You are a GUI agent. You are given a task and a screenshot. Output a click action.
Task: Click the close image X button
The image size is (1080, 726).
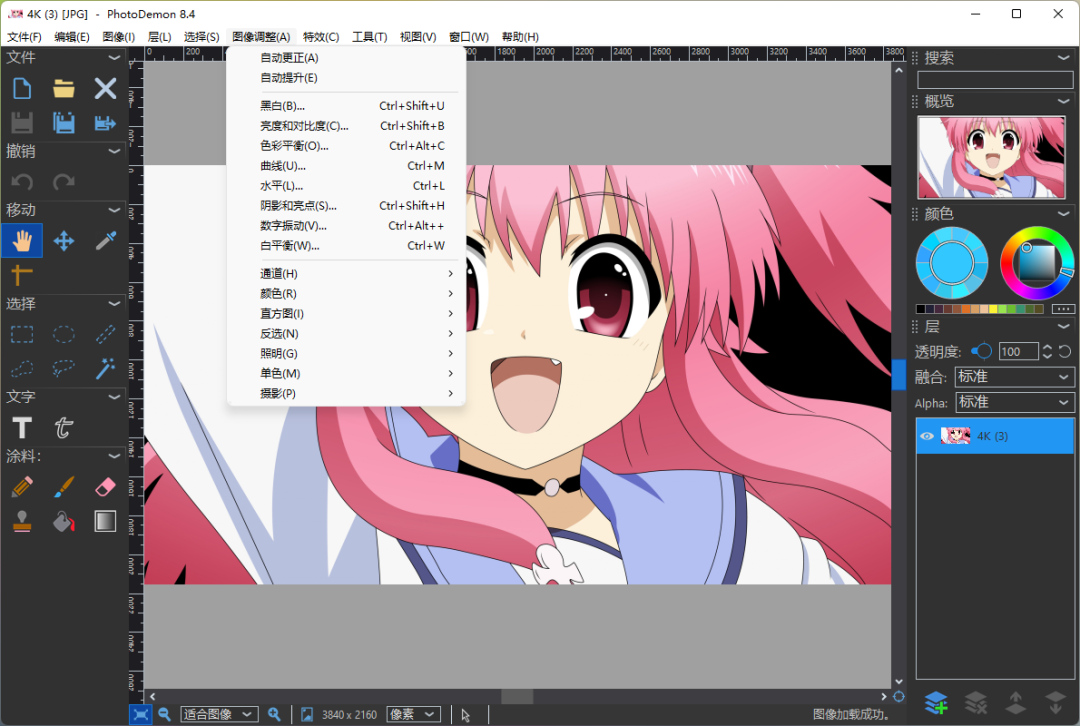click(104, 88)
